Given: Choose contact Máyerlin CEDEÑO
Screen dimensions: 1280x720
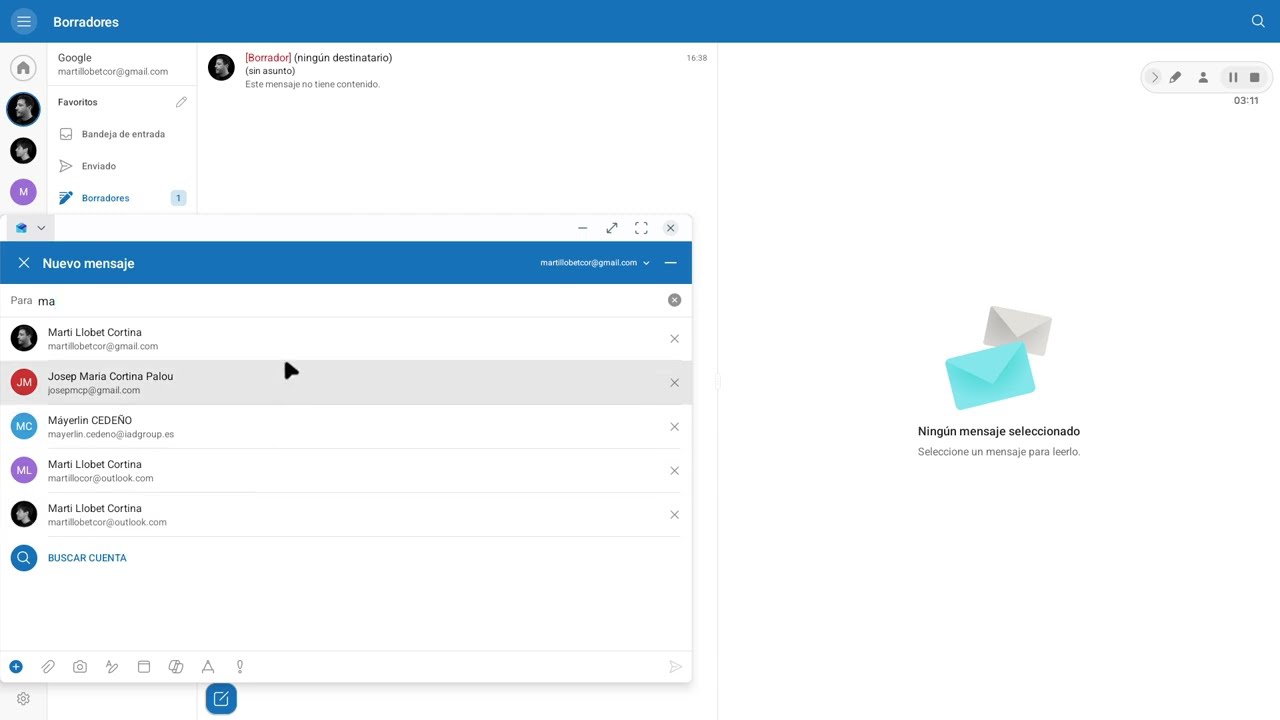Looking at the screenshot, I should (346, 427).
